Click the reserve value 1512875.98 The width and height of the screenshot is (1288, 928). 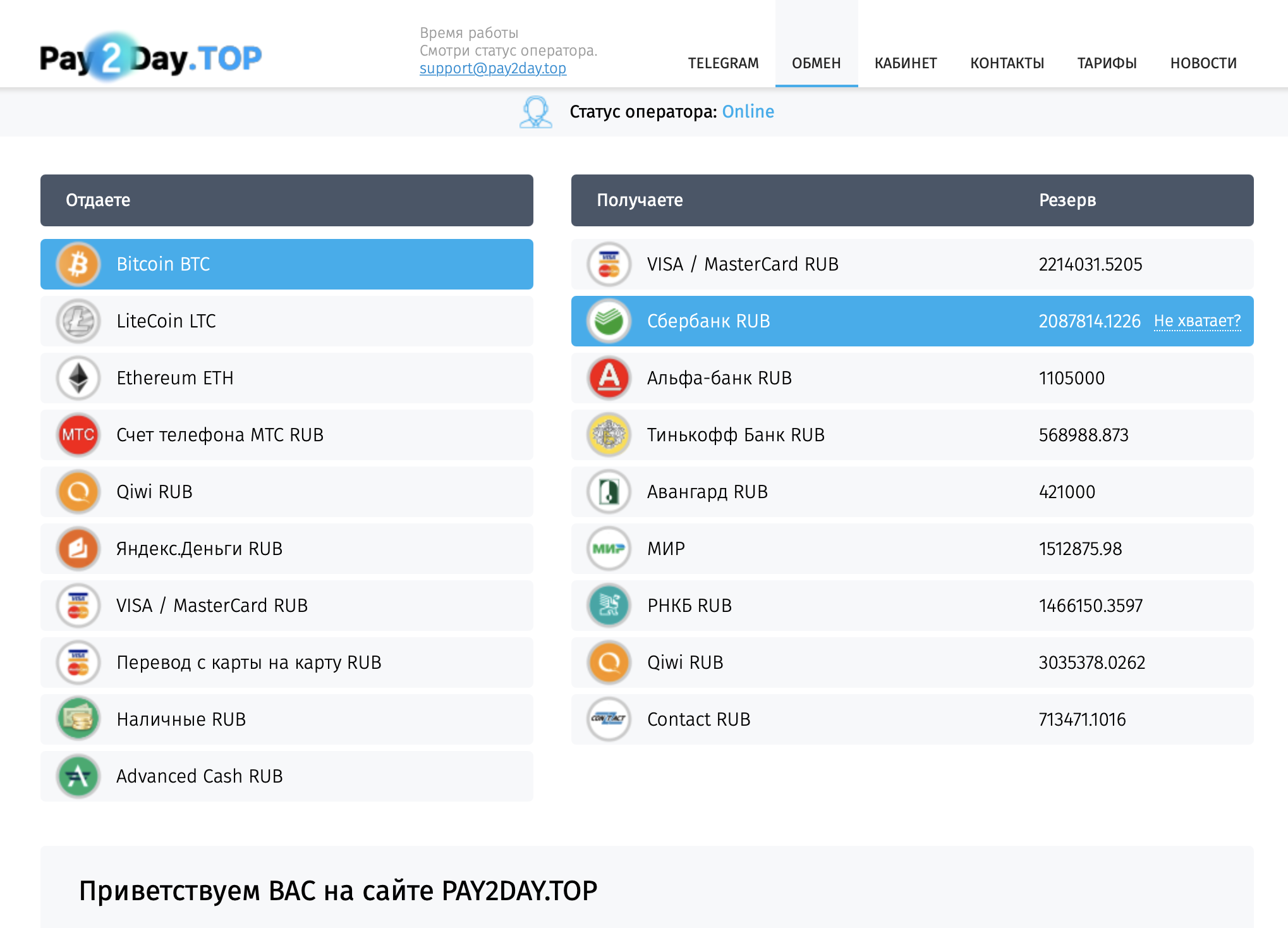click(x=1081, y=549)
